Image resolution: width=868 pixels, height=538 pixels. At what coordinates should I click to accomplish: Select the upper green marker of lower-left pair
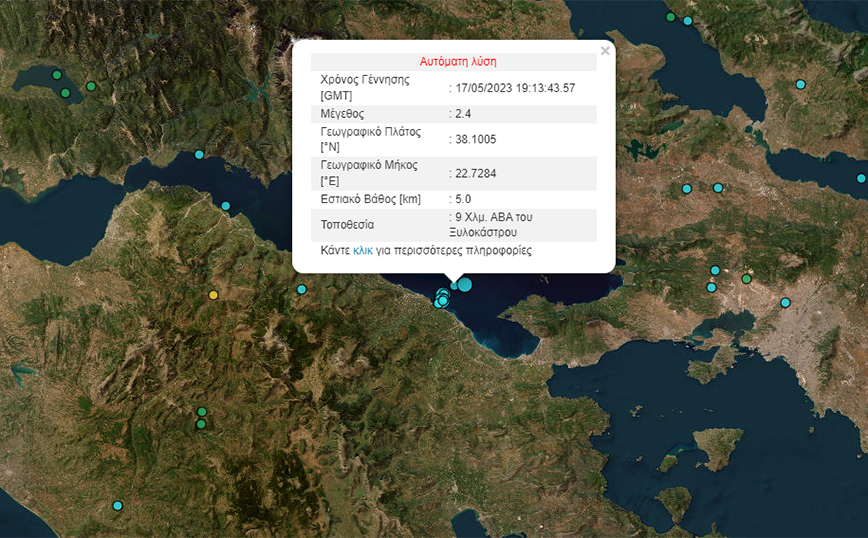[x=202, y=412]
